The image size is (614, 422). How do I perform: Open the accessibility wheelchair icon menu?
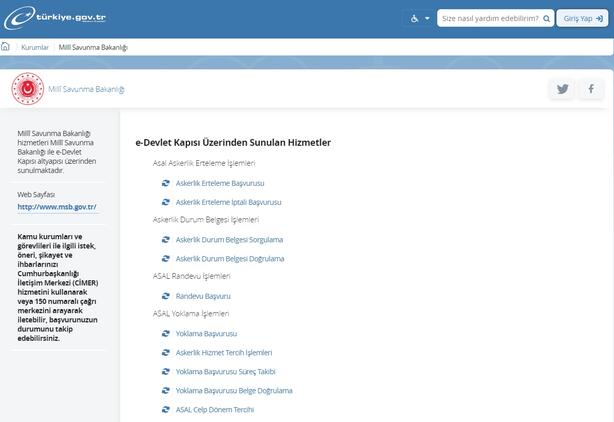[414, 18]
